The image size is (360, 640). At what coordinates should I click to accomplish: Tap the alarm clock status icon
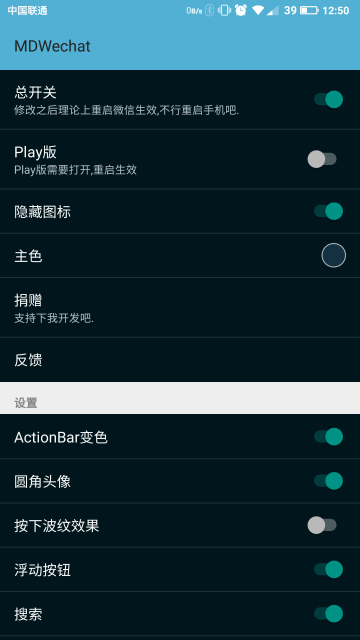(241, 10)
